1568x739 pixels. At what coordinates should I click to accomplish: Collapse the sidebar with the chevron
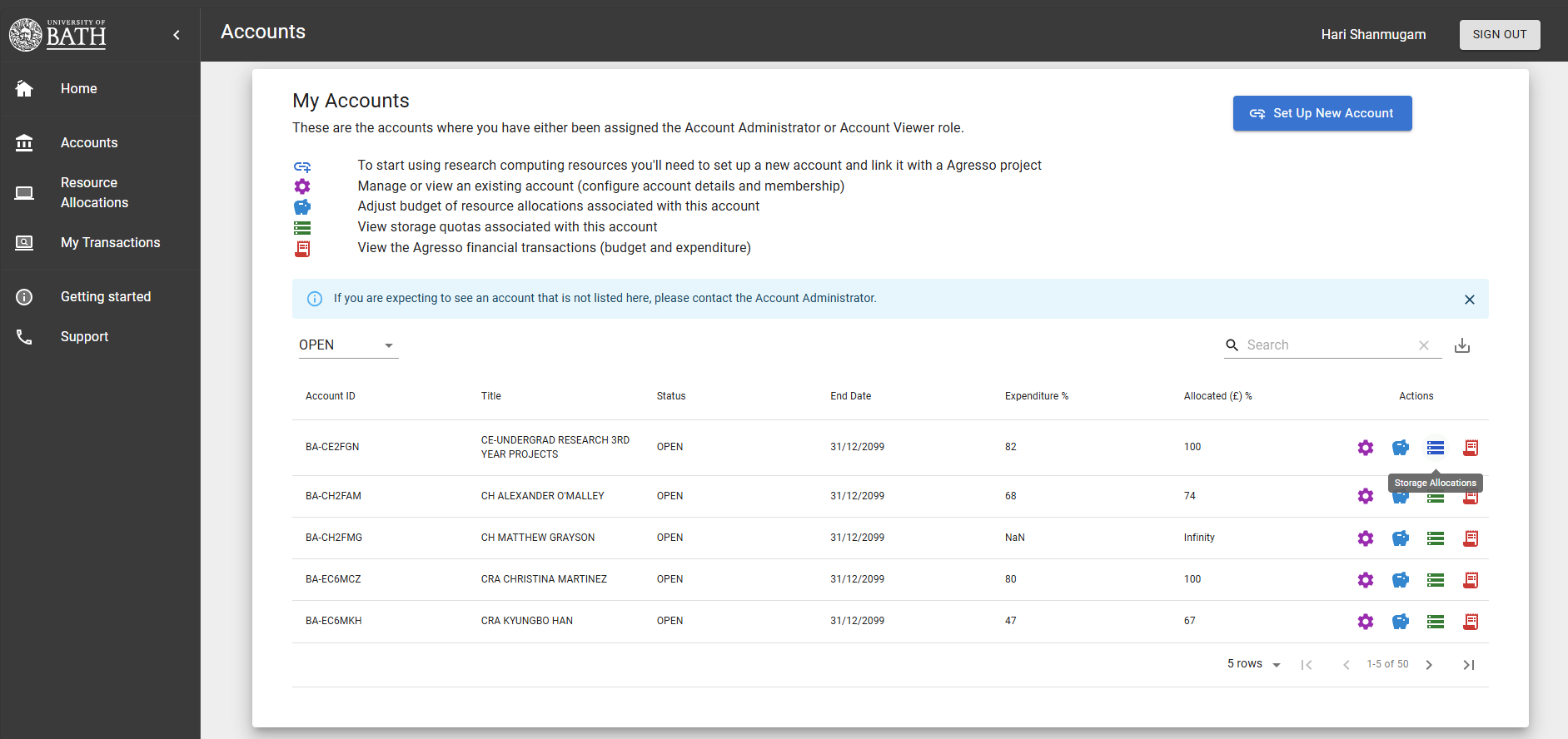[x=177, y=35]
